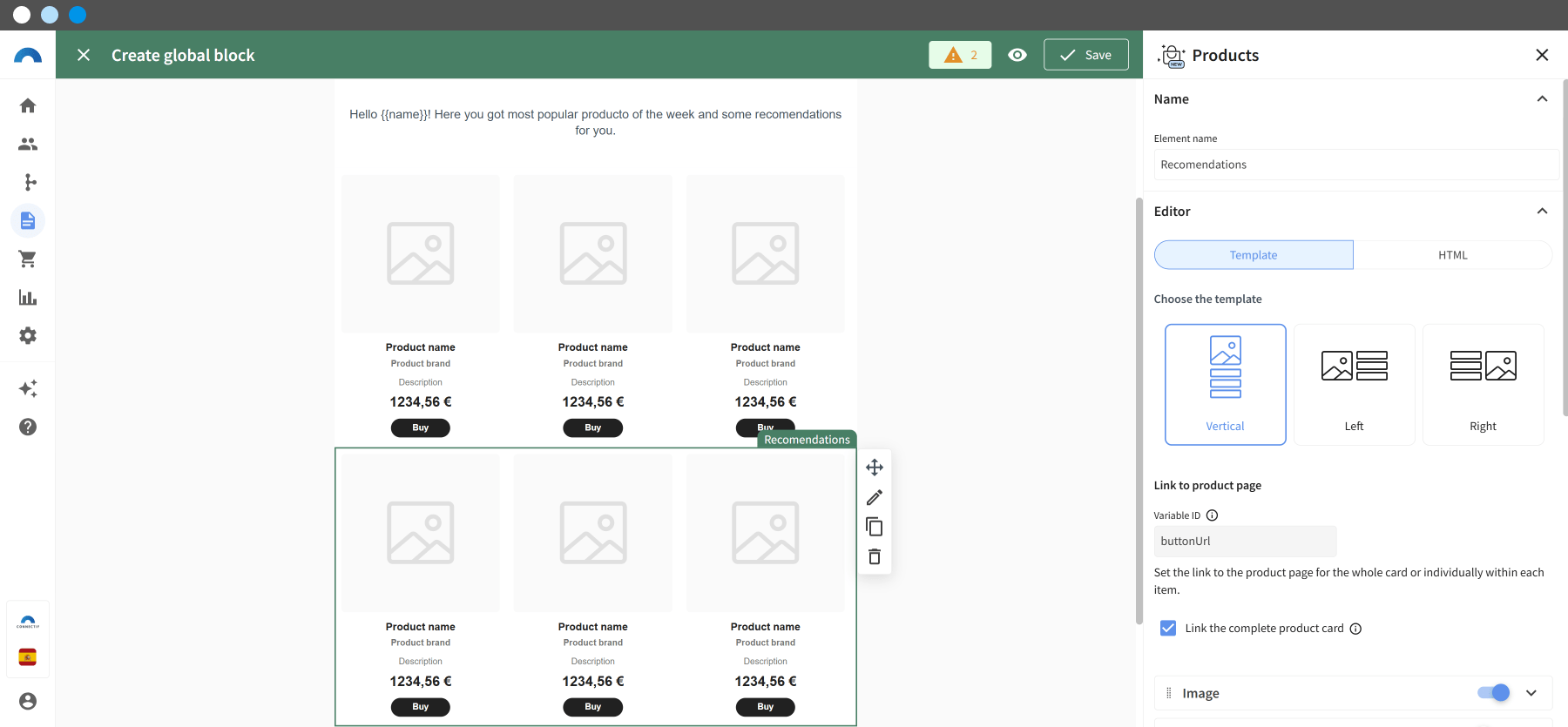Open the warnings indicator showing 2
The height and width of the screenshot is (727, 1568).
point(960,55)
